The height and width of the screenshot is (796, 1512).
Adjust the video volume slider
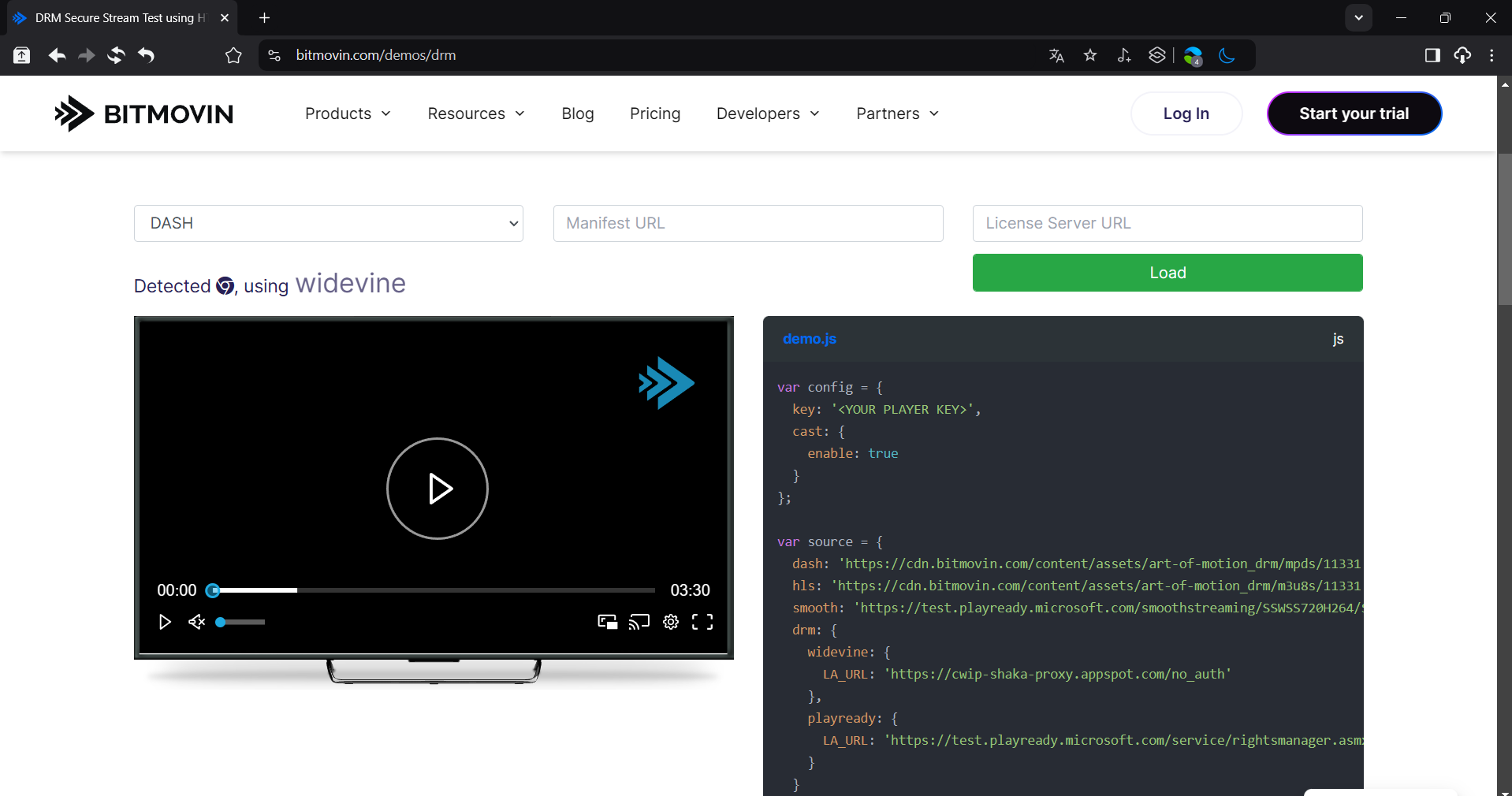coord(240,623)
